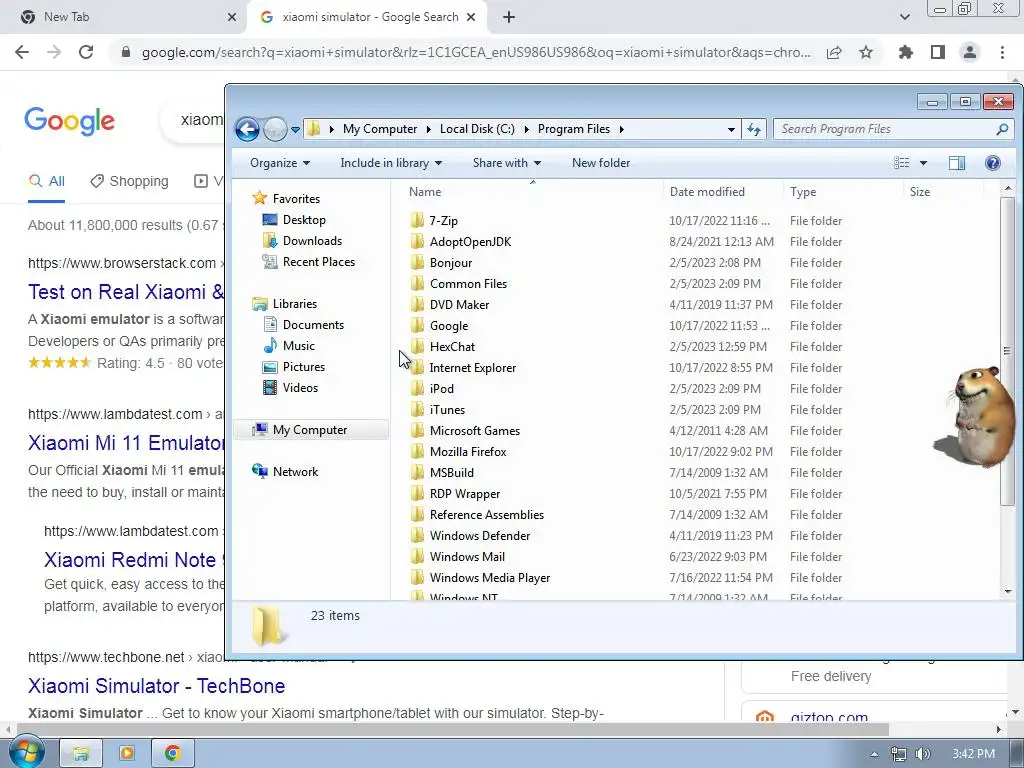1024x768 pixels.
Task: Click Local Disk (C:) in breadcrumb path
Action: (x=477, y=129)
